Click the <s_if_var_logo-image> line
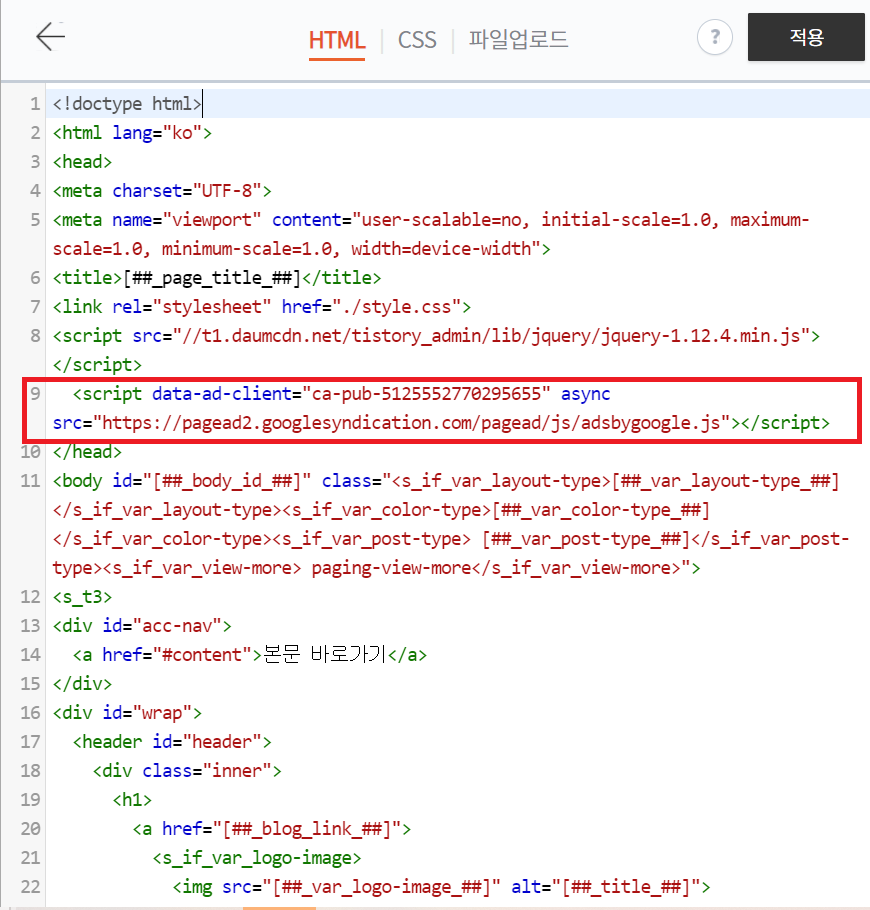The width and height of the screenshot is (870, 910). (257, 858)
